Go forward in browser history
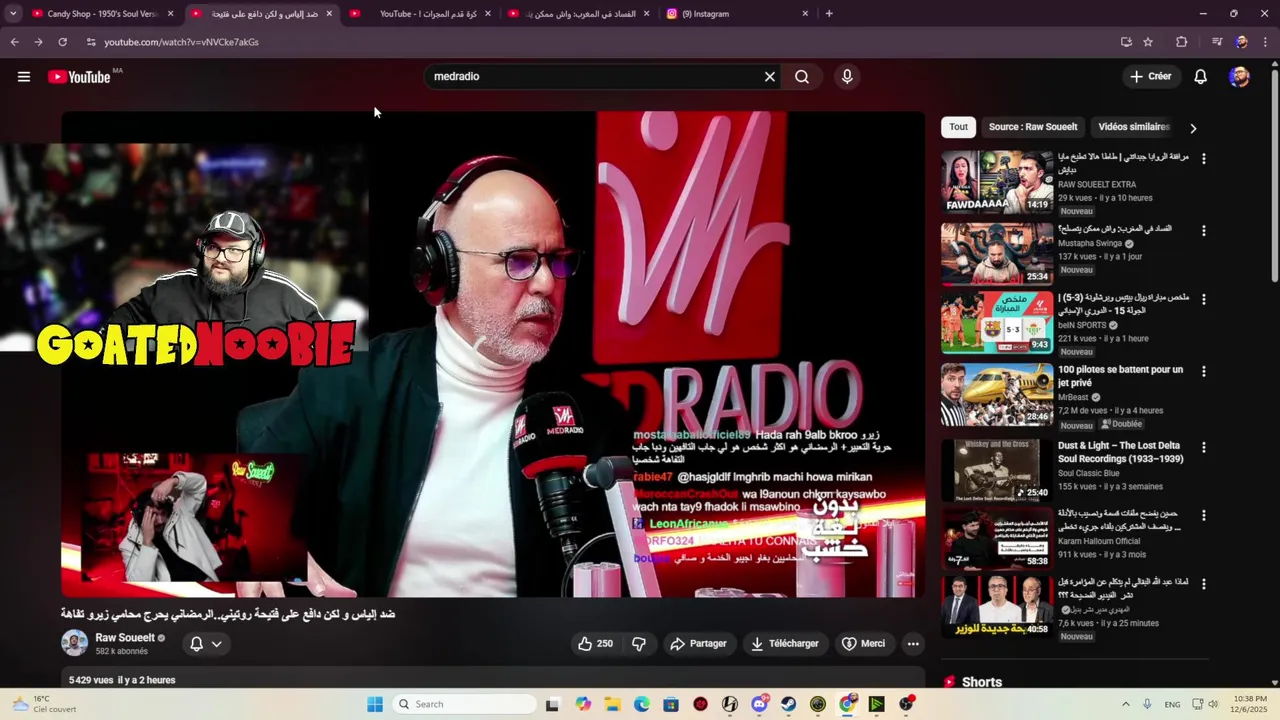The width and height of the screenshot is (1280, 720). coord(38,42)
